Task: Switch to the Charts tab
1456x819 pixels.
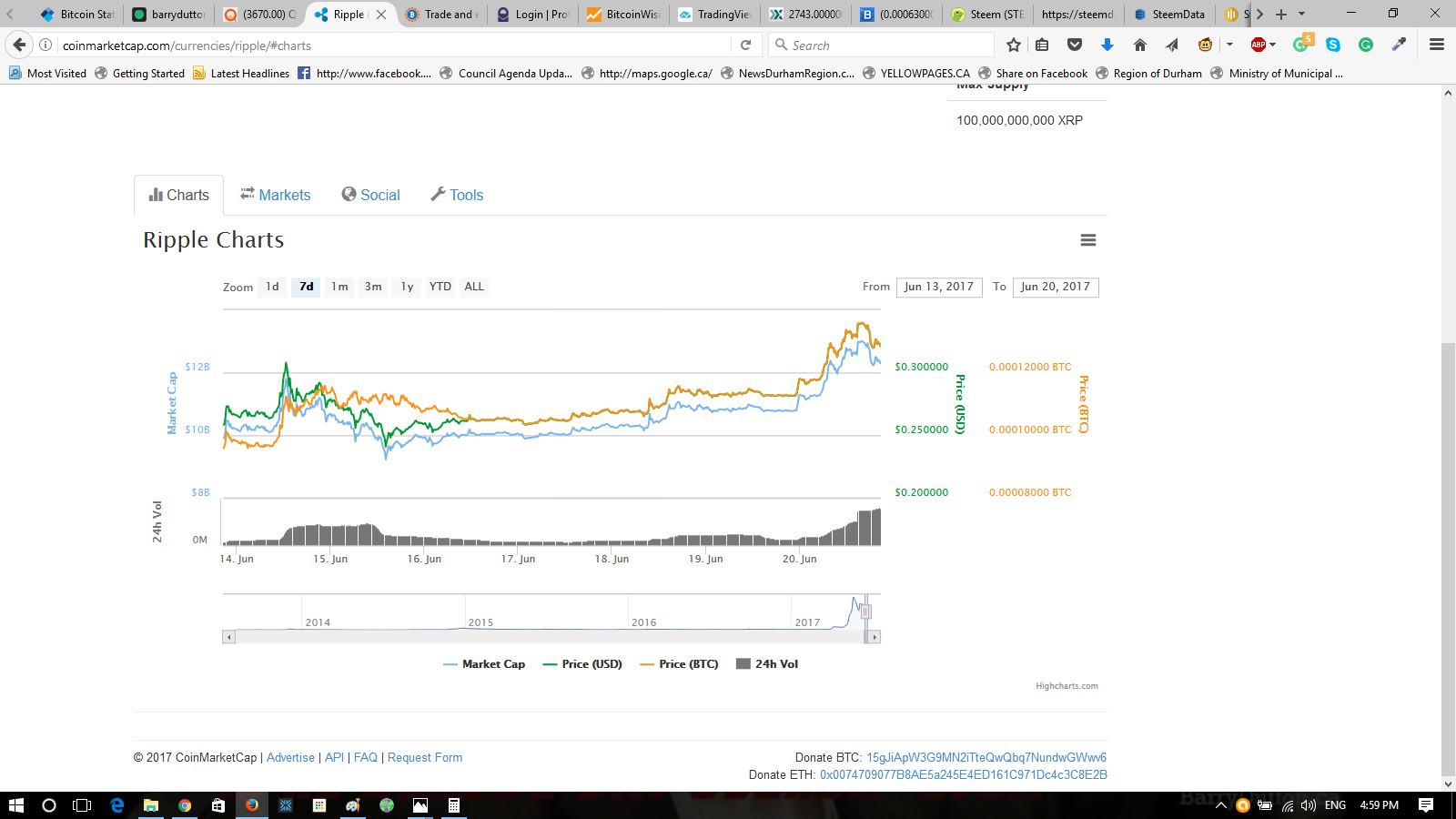Action: 179,195
